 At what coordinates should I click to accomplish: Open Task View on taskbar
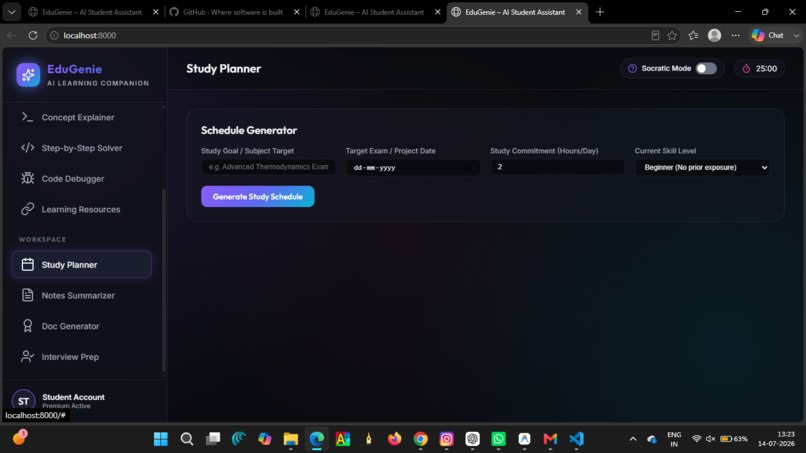pos(213,439)
